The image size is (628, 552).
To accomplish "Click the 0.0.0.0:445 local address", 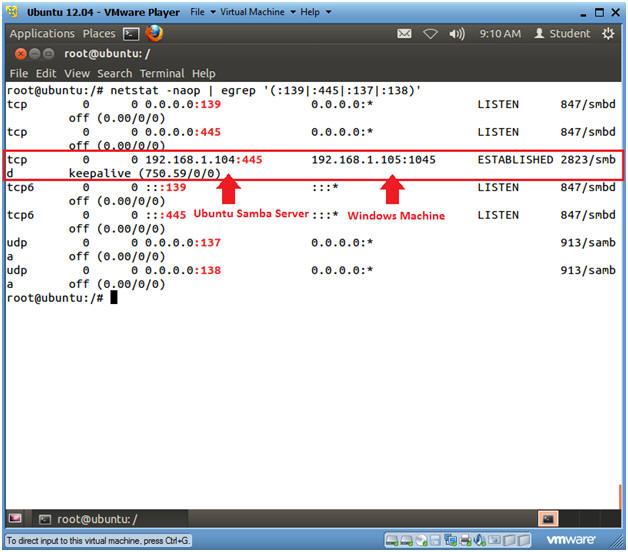I will click(x=183, y=132).
